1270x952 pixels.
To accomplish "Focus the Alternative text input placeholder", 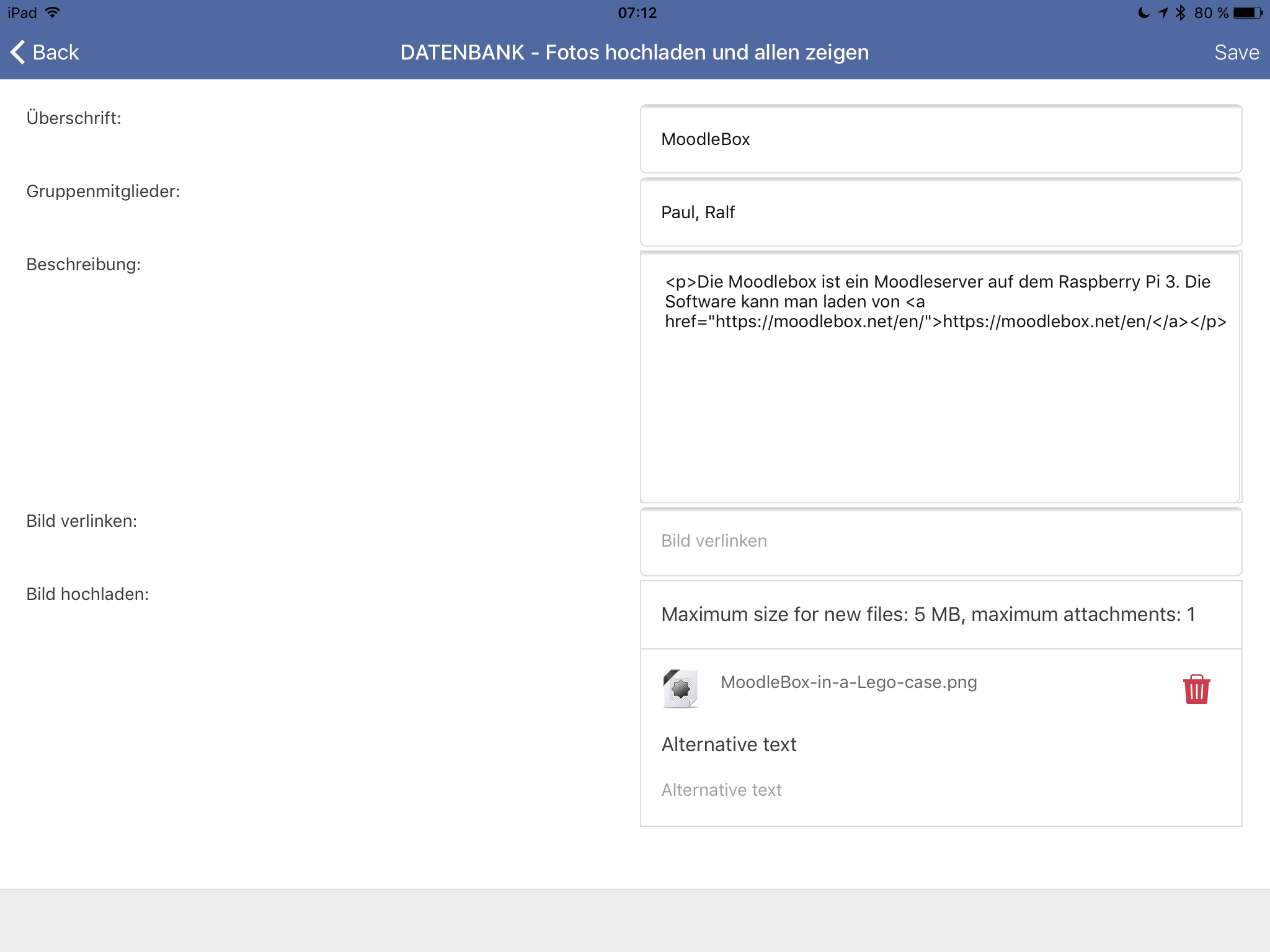I will (721, 790).
